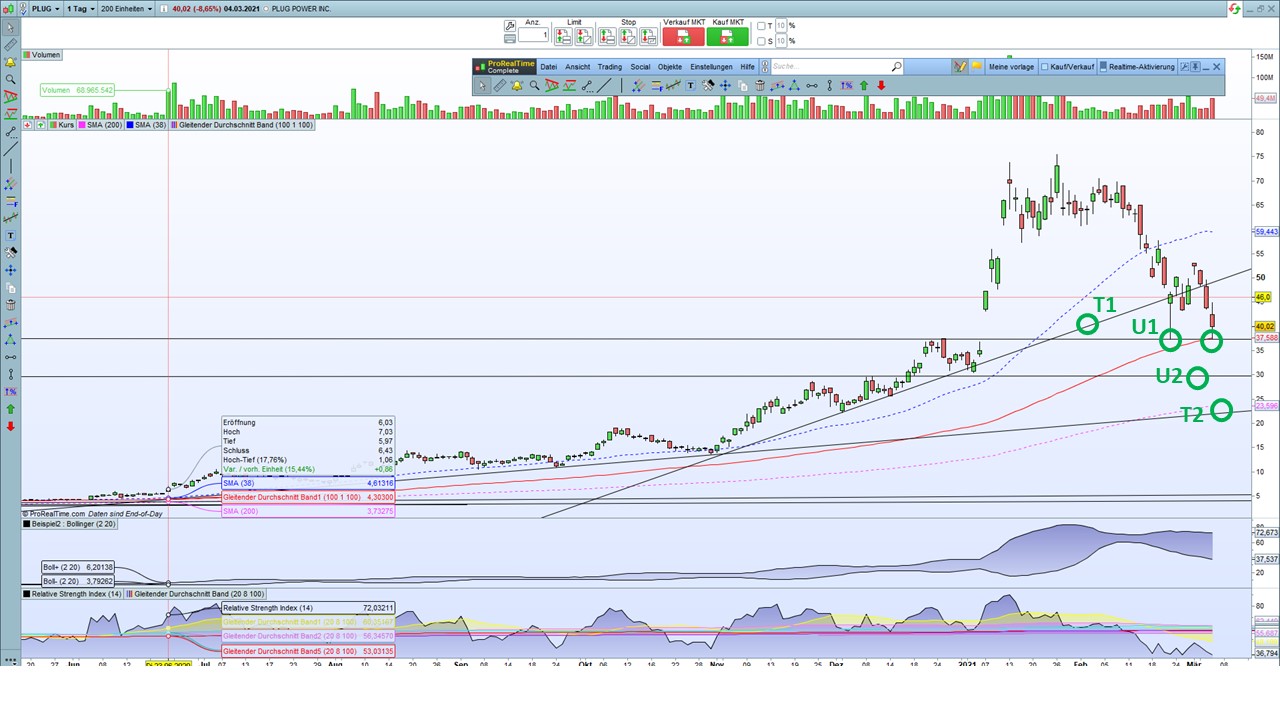Click the green-red refresh arrows icon

coord(1234,8)
